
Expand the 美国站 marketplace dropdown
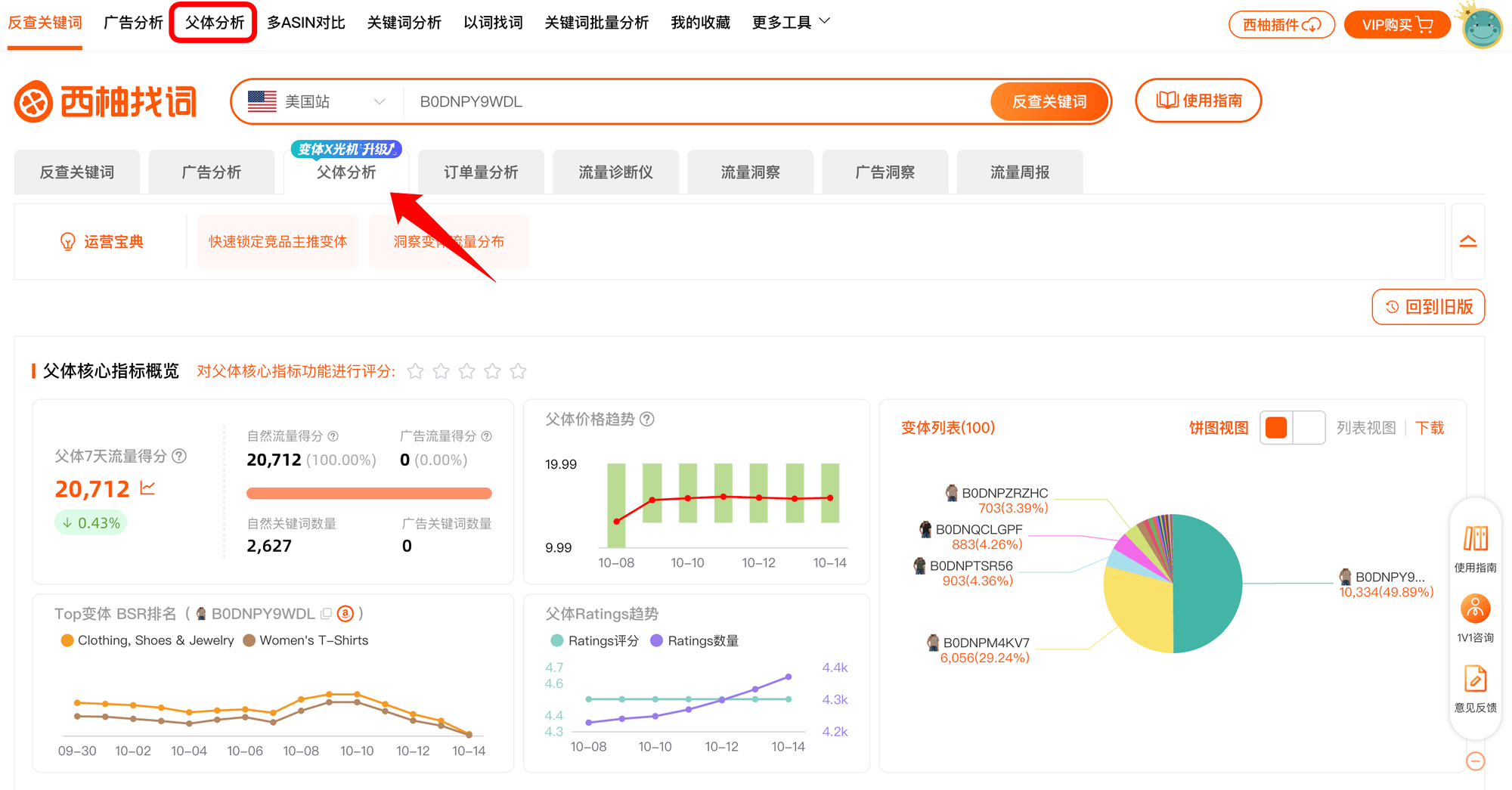(x=379, y=102)
